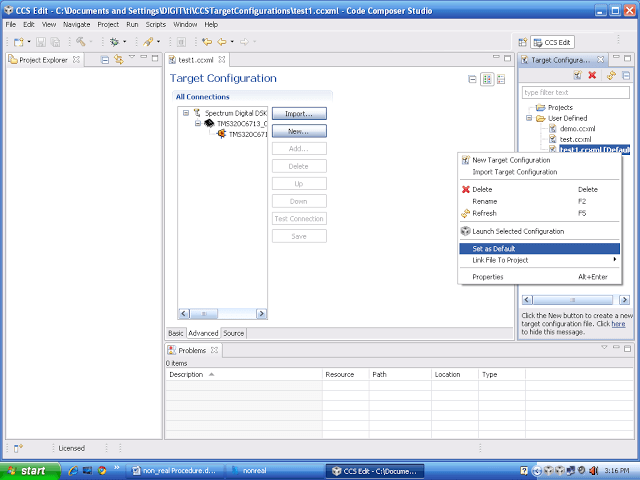Open Problems view menu triangle
The image size is (640, 480).
[x=604, y=347]
